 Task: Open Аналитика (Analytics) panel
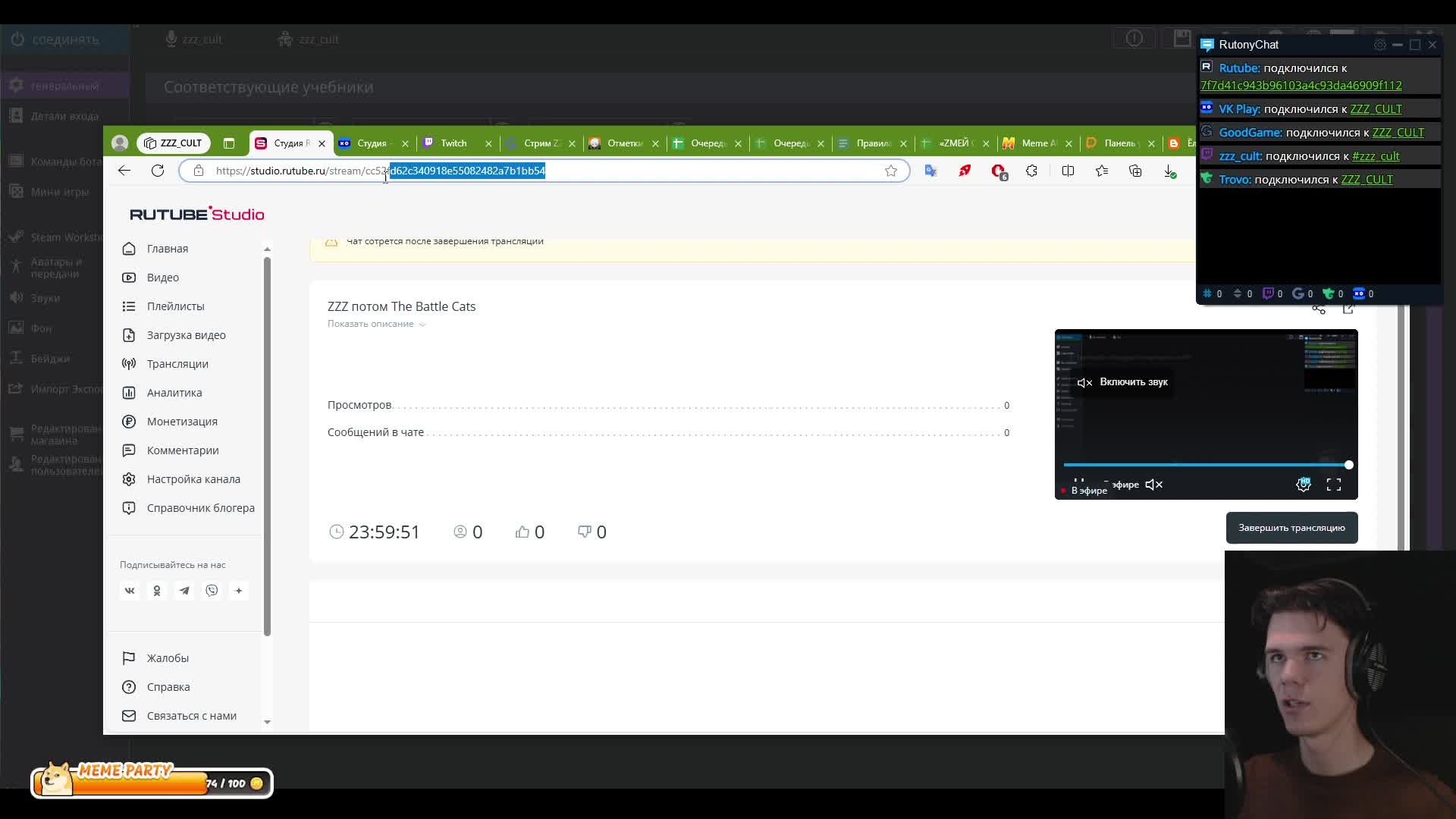coord(173,392)
